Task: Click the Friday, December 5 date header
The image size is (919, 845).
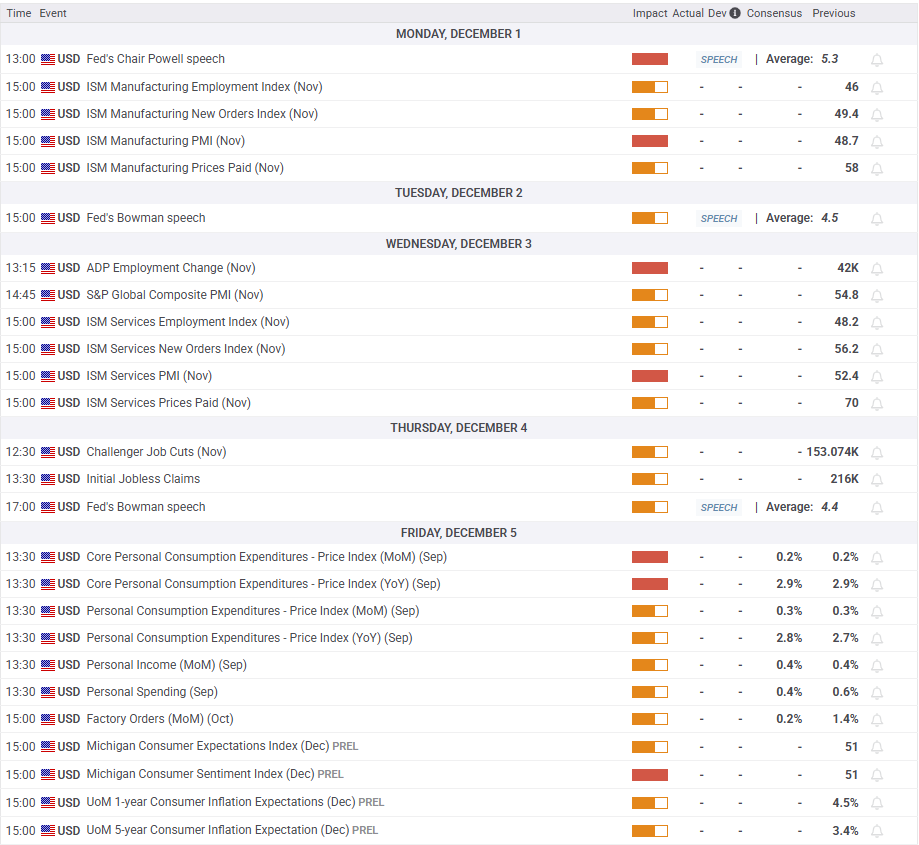Action: point(459,533)
